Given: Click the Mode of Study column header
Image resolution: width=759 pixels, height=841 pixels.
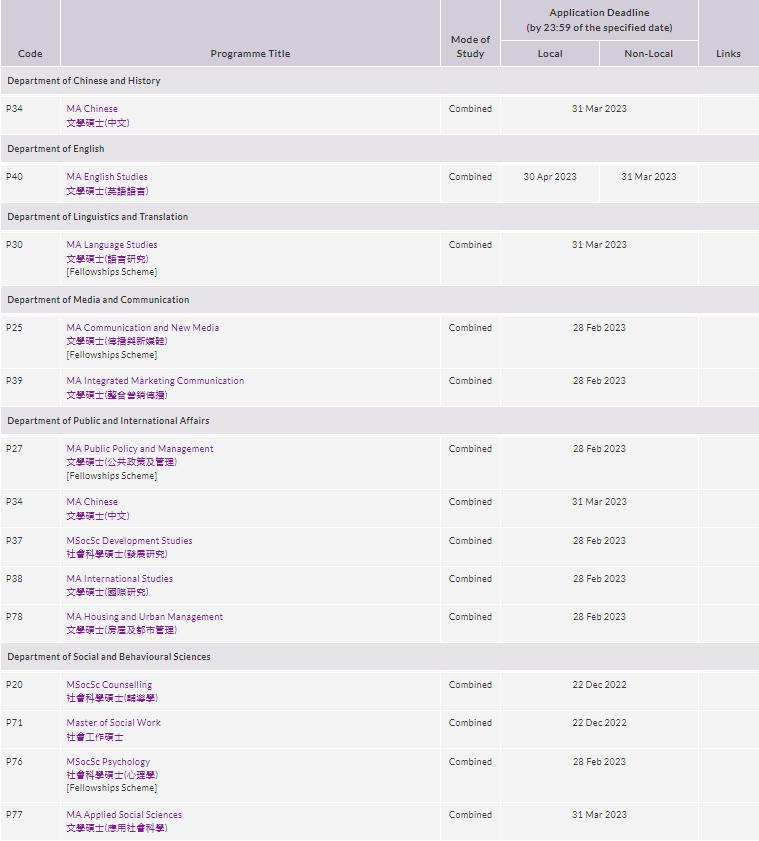Looking at the screenshot, I should (470, 47).
